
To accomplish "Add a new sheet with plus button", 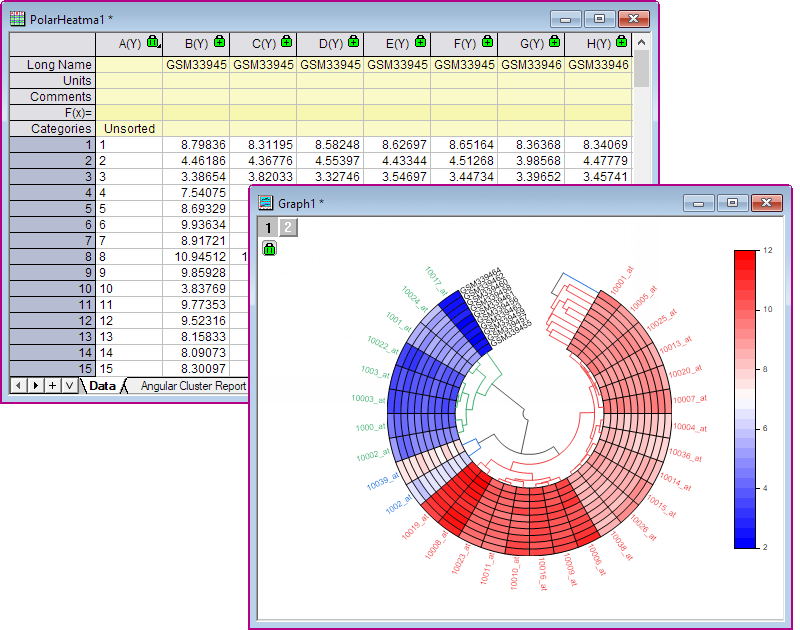I will coord(52,385).
